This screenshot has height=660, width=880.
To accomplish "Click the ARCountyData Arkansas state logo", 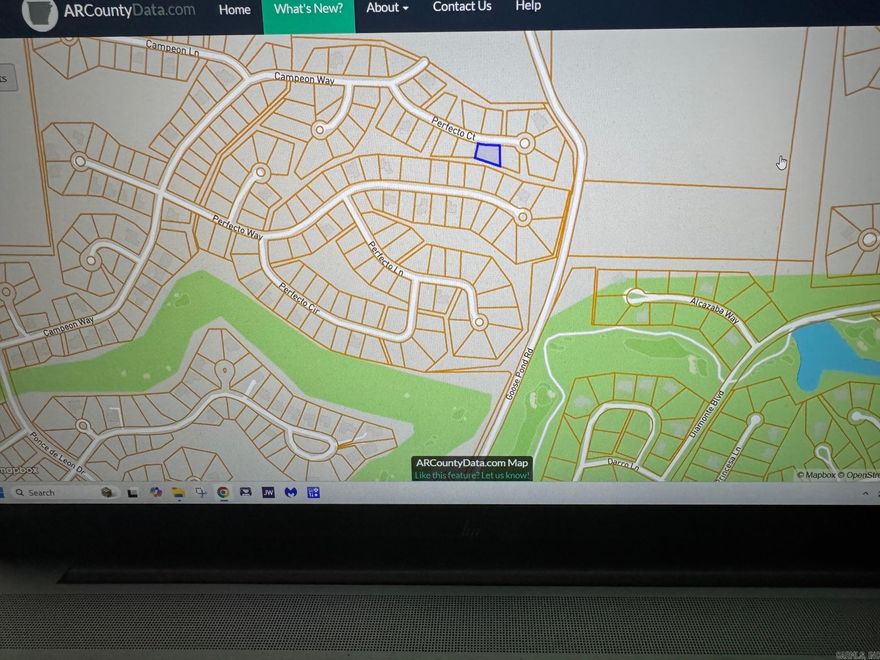I will tap(40, 13).
